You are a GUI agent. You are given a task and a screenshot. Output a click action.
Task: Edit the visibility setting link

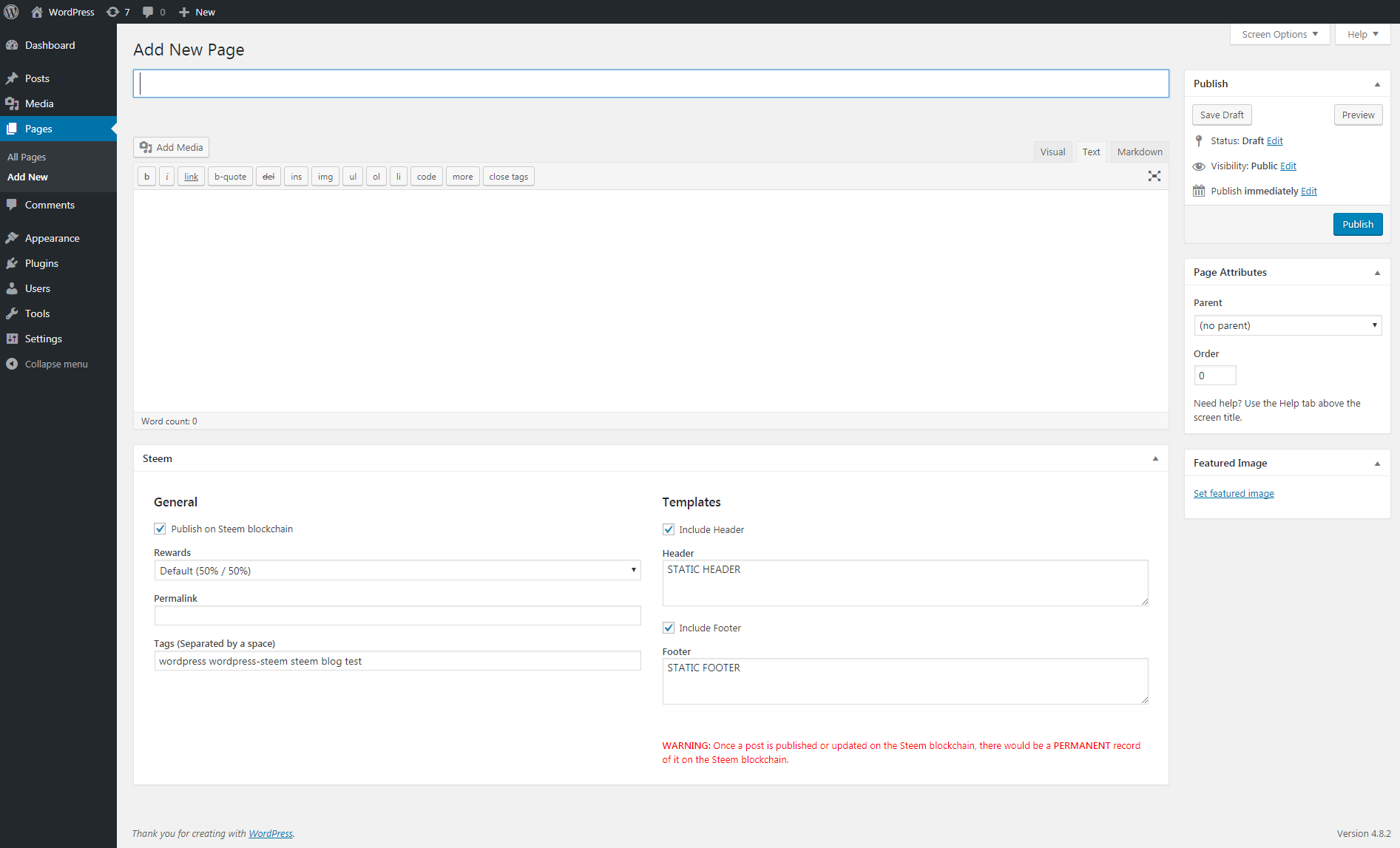(1288, 166)
